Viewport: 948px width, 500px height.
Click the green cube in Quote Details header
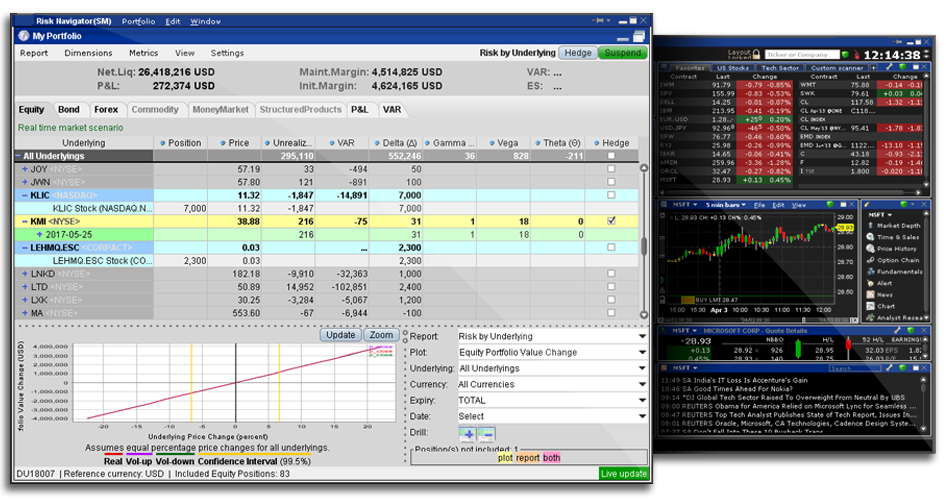[911, 331]
